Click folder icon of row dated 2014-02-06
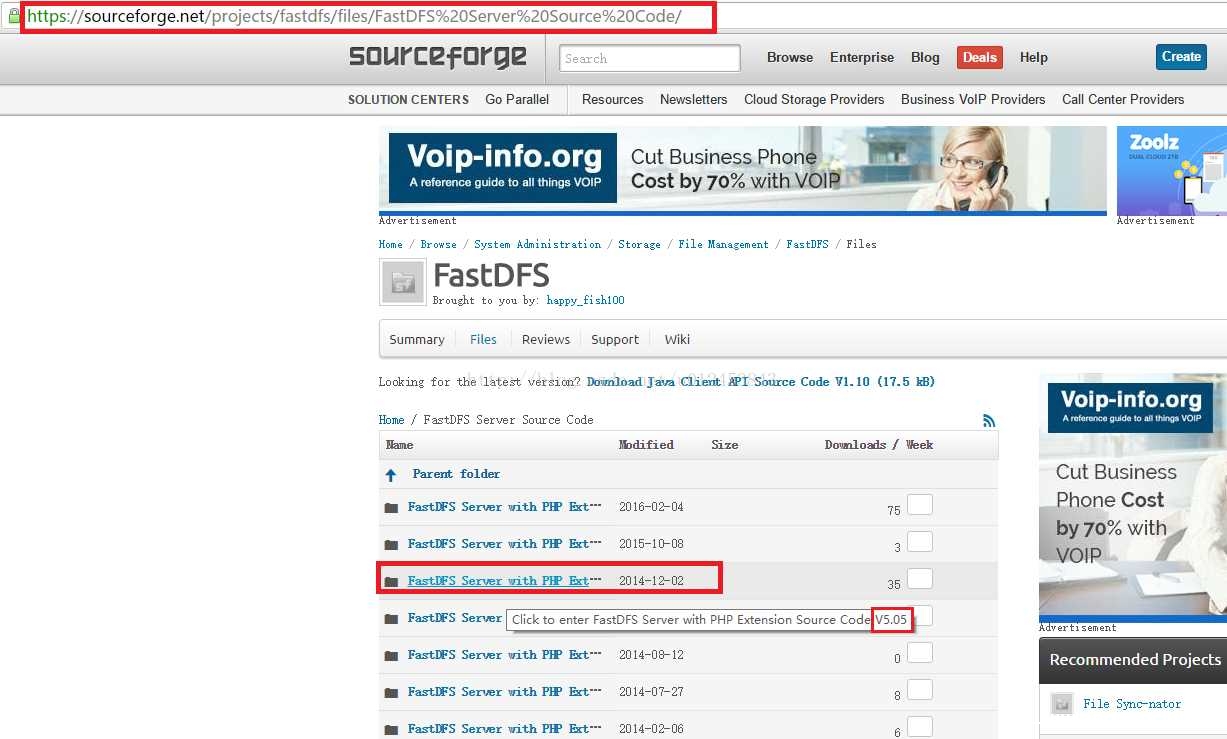The image size is (1227, 739). coord(391,729)
